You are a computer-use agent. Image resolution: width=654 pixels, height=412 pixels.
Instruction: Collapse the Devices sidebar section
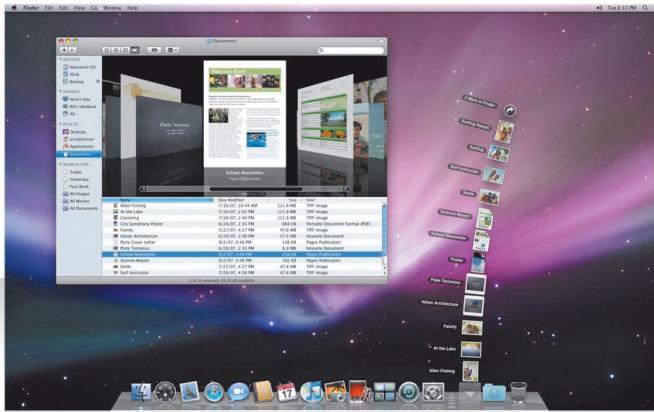pyautogui.click(x=60, y=60)
